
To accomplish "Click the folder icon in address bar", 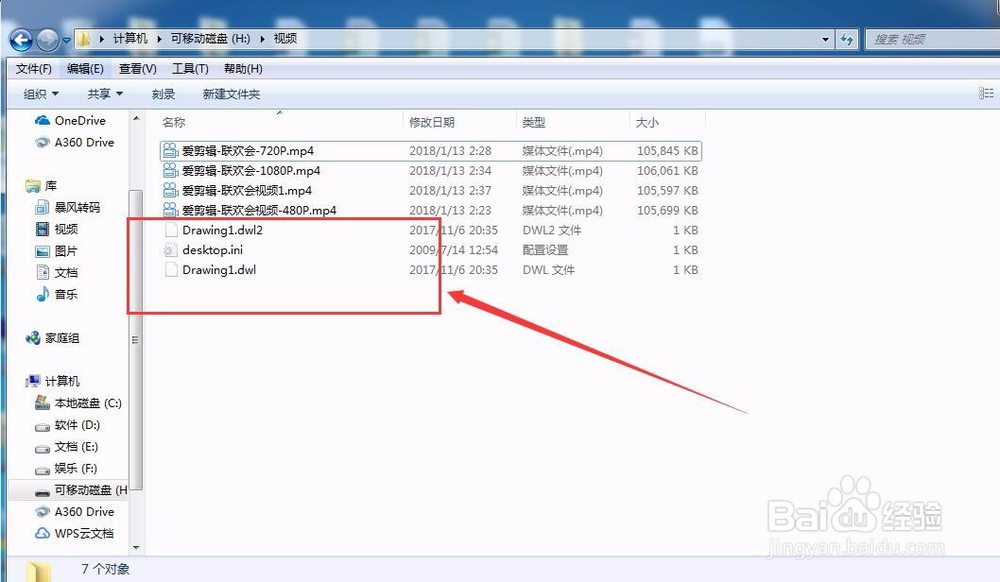I will 83,40.
